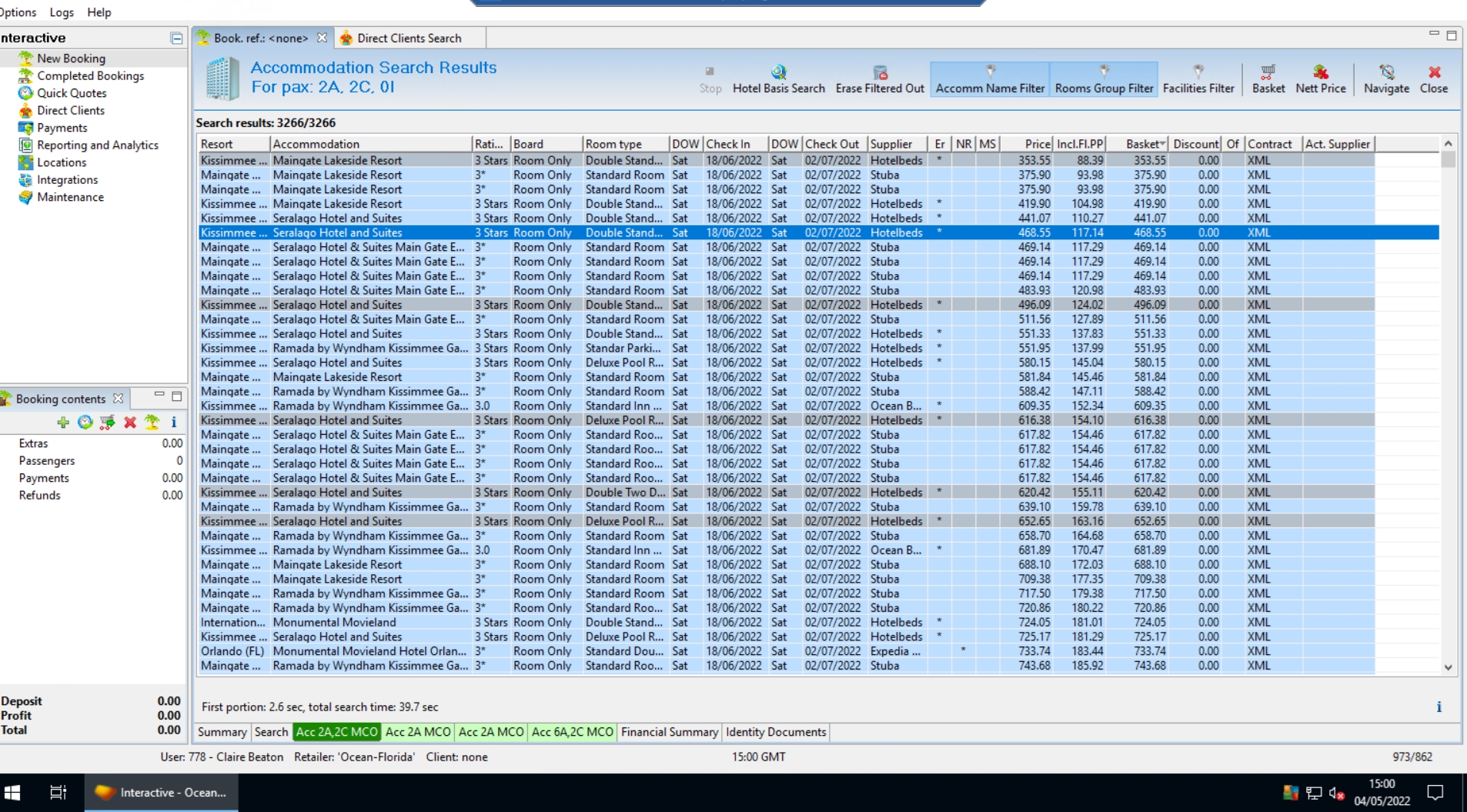Screen dimensions: 1467x812
Task: Open the Identity Documents tab
Action: click(x=776, y=732)
